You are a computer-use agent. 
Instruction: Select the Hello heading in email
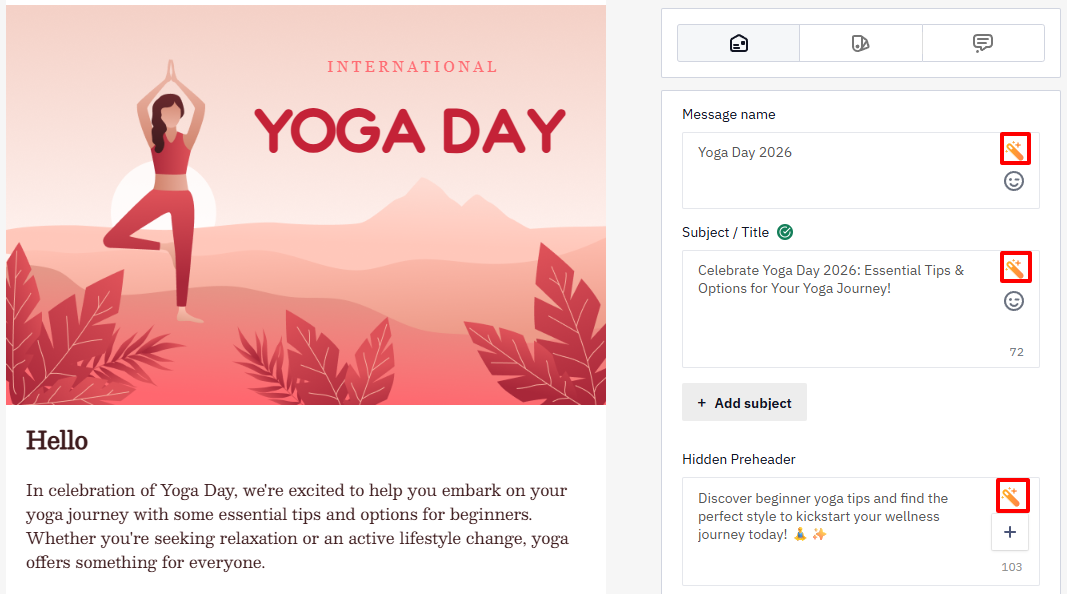[57, 441]
